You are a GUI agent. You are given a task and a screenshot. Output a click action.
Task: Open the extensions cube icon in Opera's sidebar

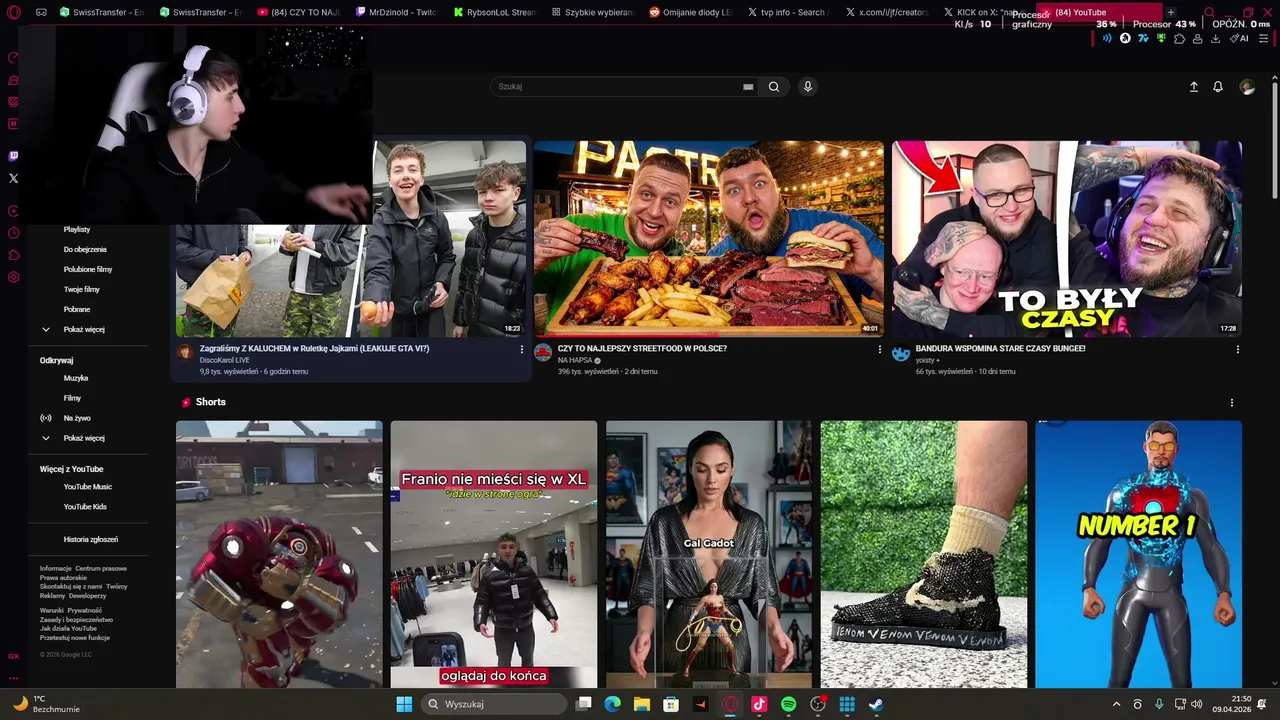click(13, 255)
